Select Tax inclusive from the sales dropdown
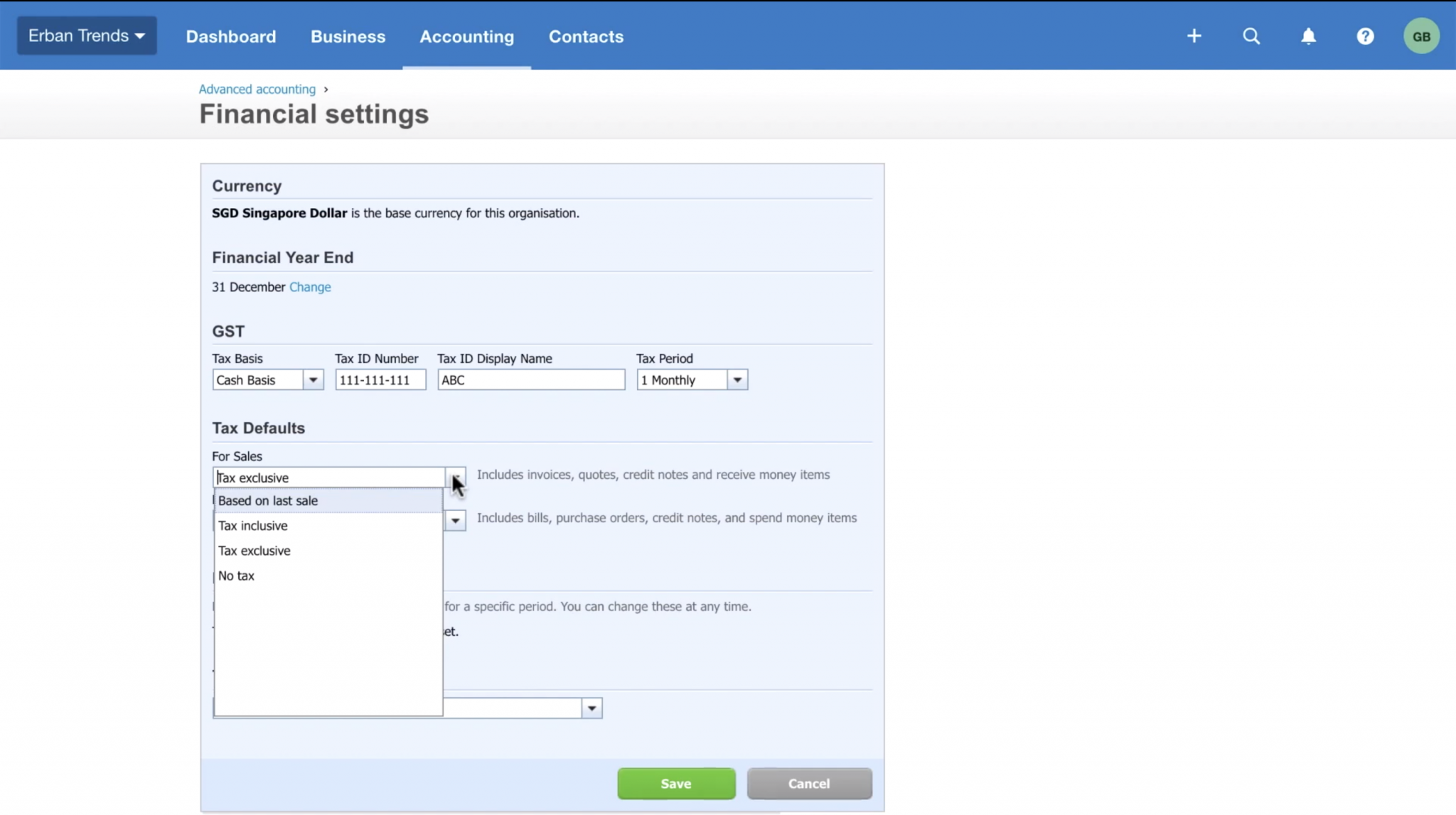Image resolution: width=1456 pixels, height=815 pixels. (x=253, y=525)
